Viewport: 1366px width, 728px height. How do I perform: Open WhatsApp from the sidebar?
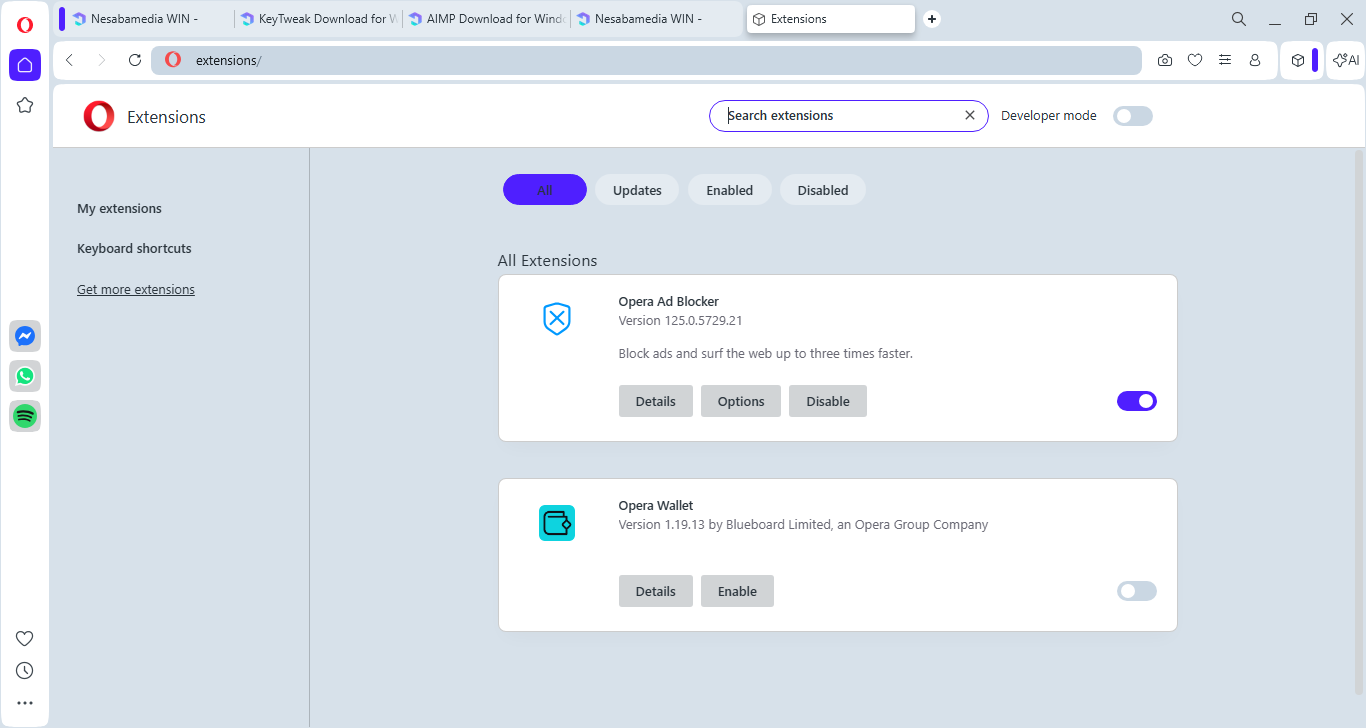tap(25, 376)
